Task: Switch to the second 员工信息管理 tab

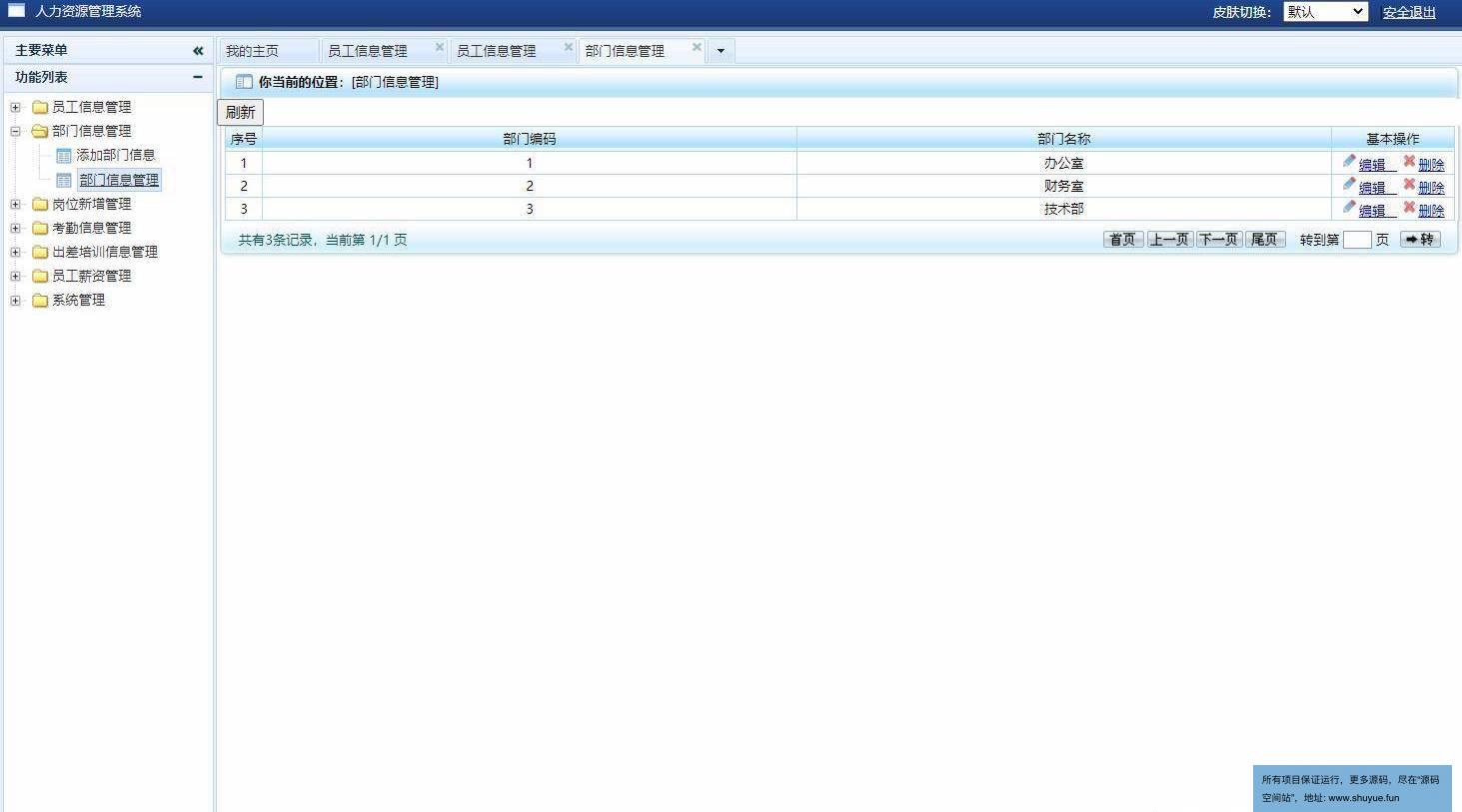Action: pos(497,51)
